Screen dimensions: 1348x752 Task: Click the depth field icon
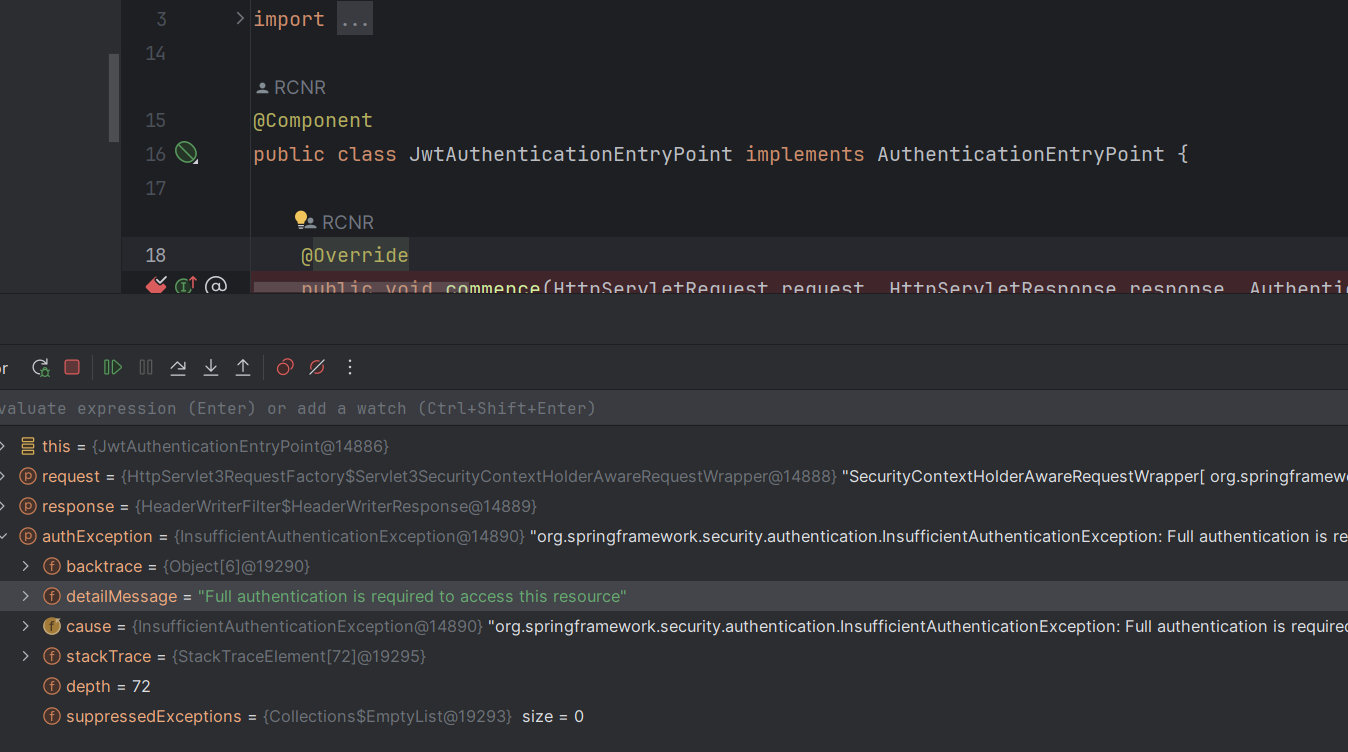pyautogui.click(x=52, y=686)
